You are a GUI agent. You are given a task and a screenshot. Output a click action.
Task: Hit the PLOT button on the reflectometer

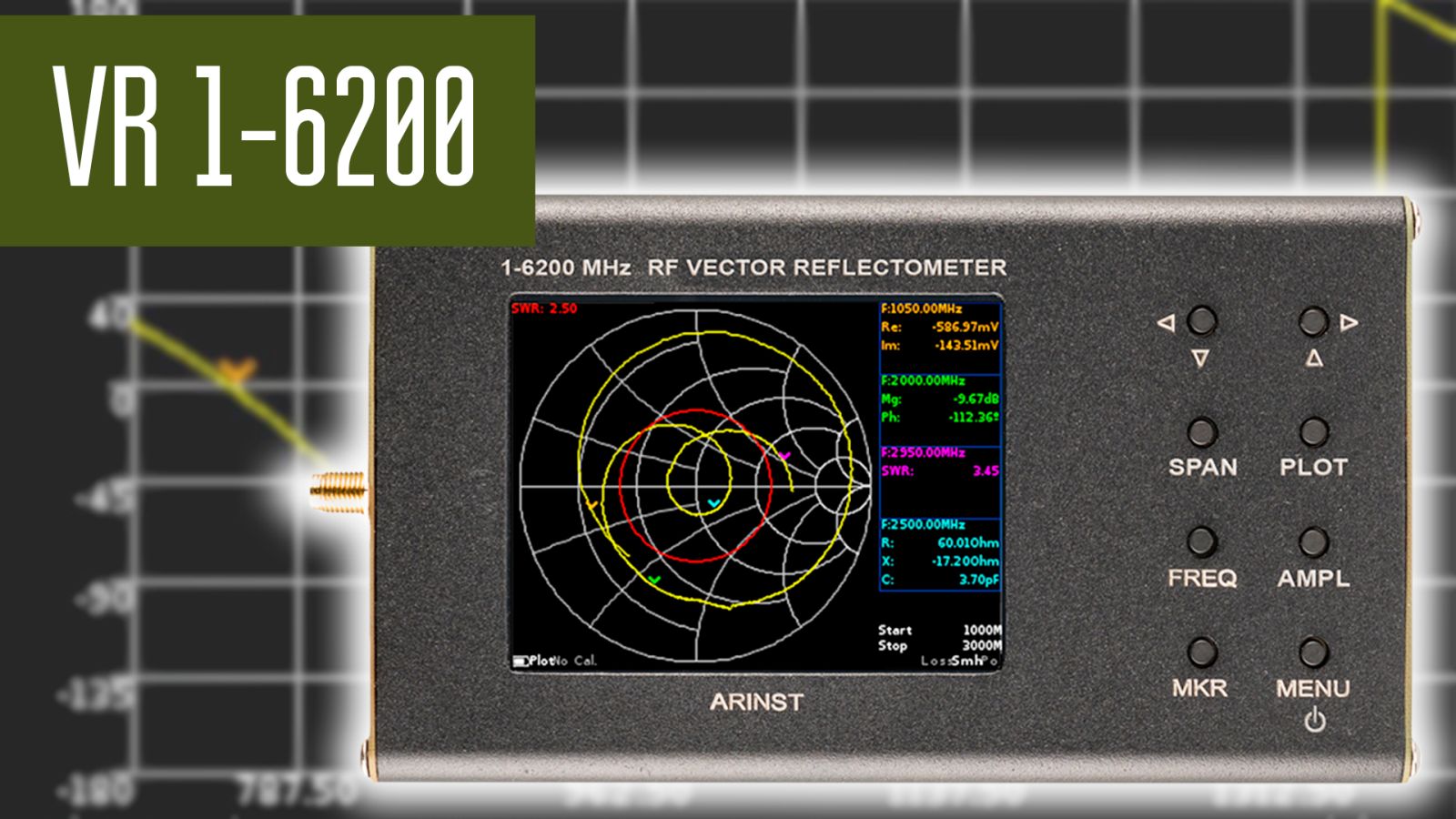click(x=1313, y=431)
